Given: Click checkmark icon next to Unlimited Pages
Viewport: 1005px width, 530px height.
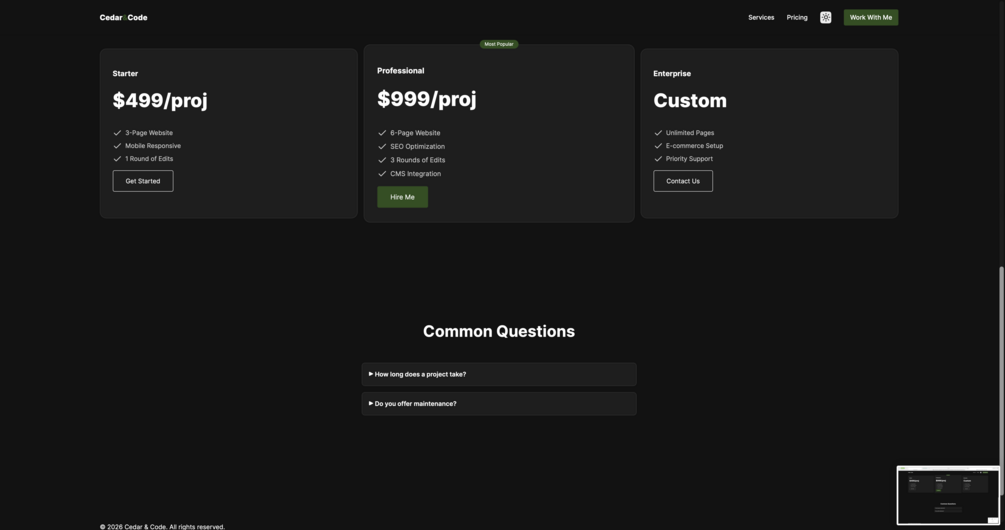Looking at the screenshot, I should coord(658,133).
